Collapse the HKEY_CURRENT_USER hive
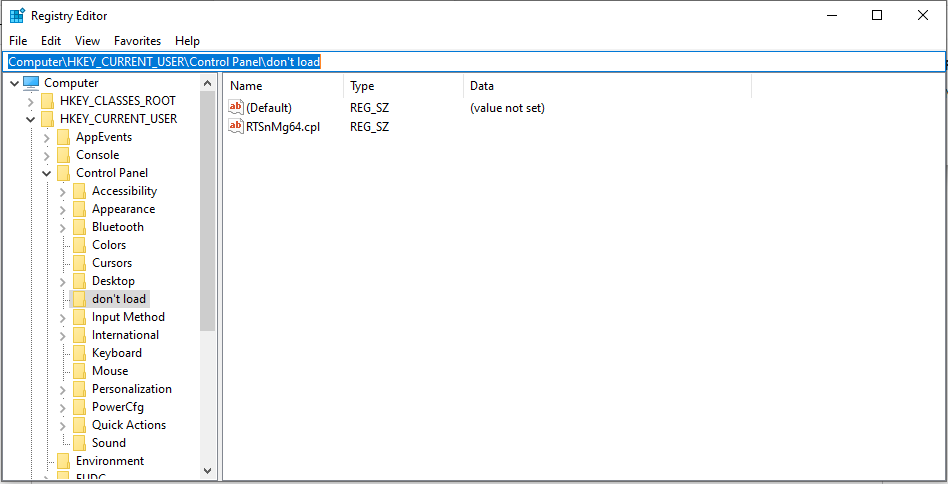The width and height of the screenshot is (948, 484). [30, 119]
